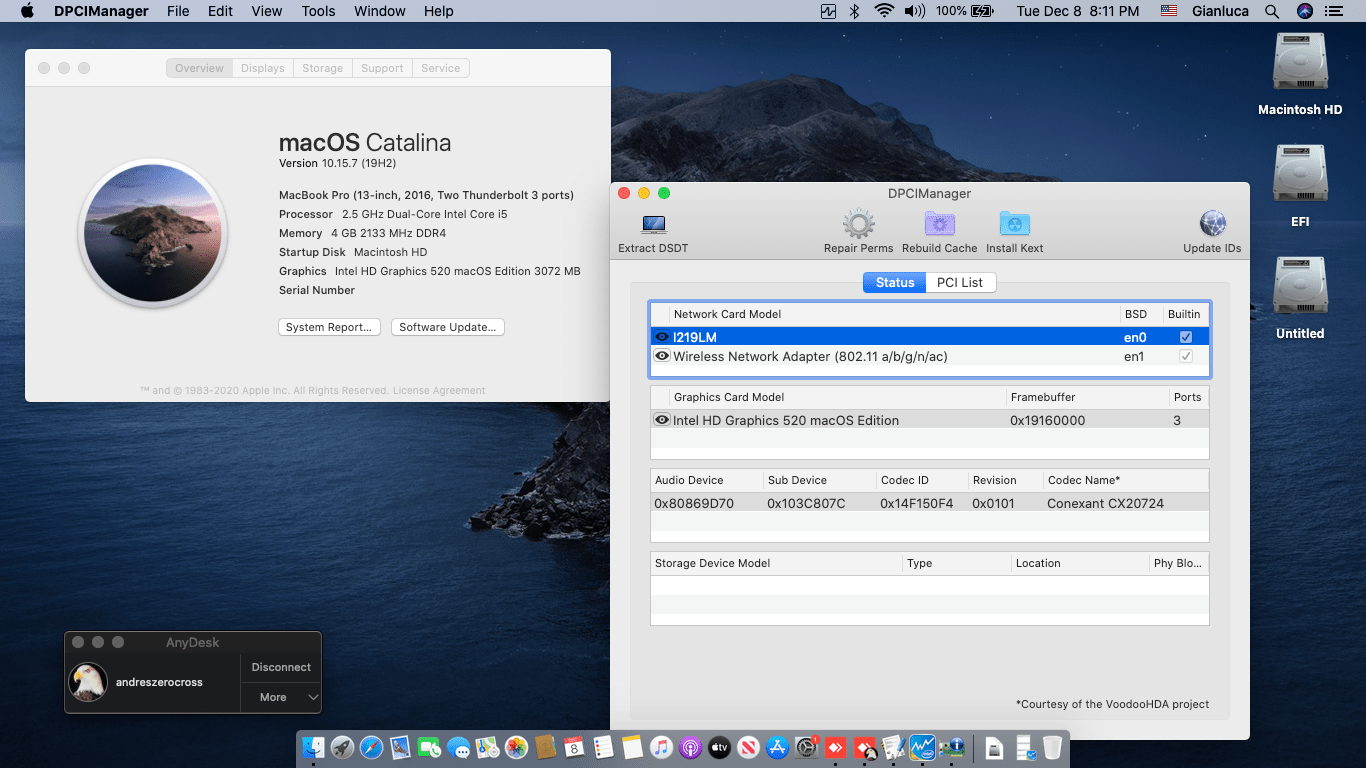1366x768 pixels.
Task: Open the App Store from the Dock
Action: pyautogui.click(x=776, y=747)
